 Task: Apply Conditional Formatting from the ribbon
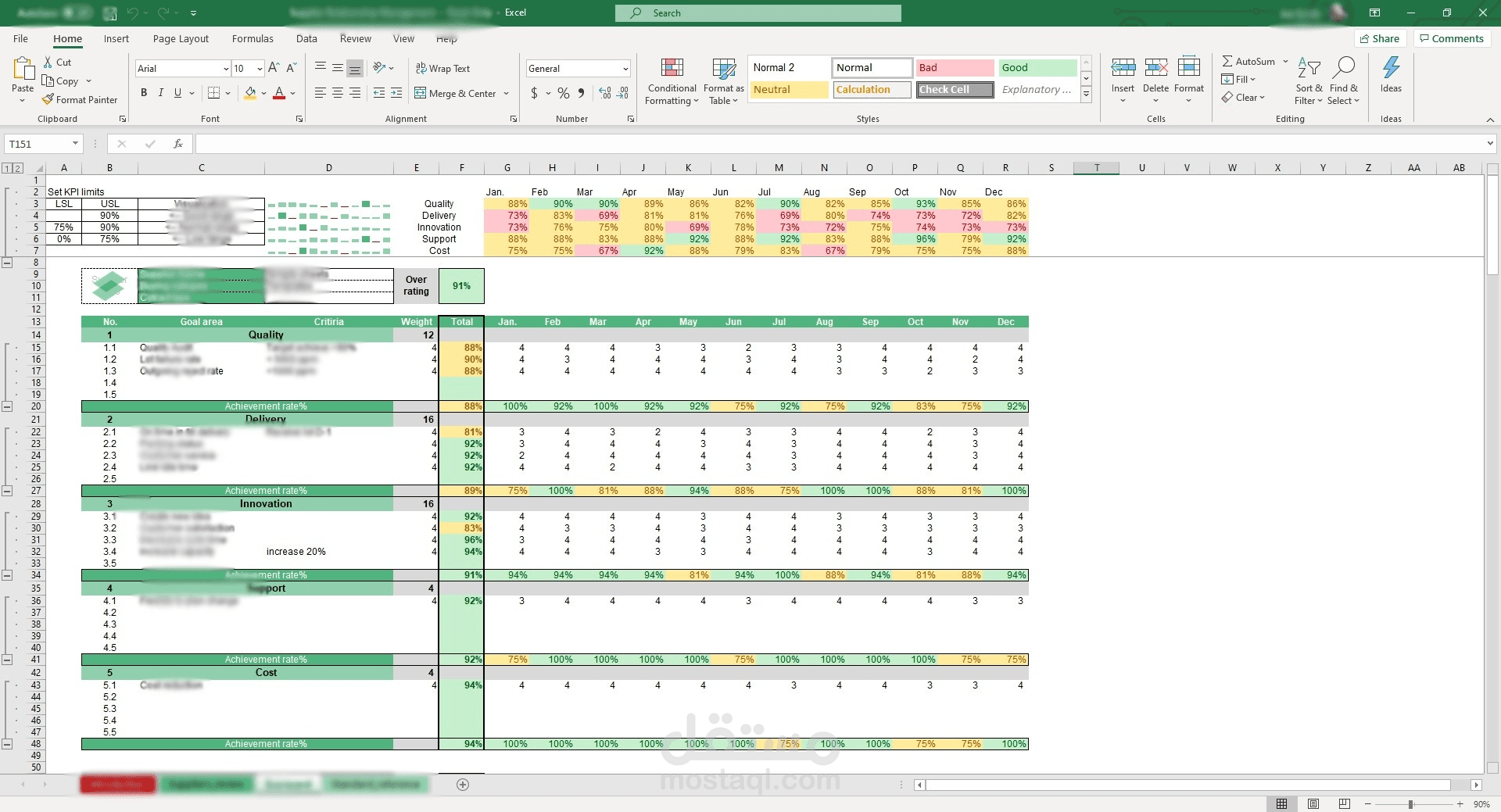[672, 81]
